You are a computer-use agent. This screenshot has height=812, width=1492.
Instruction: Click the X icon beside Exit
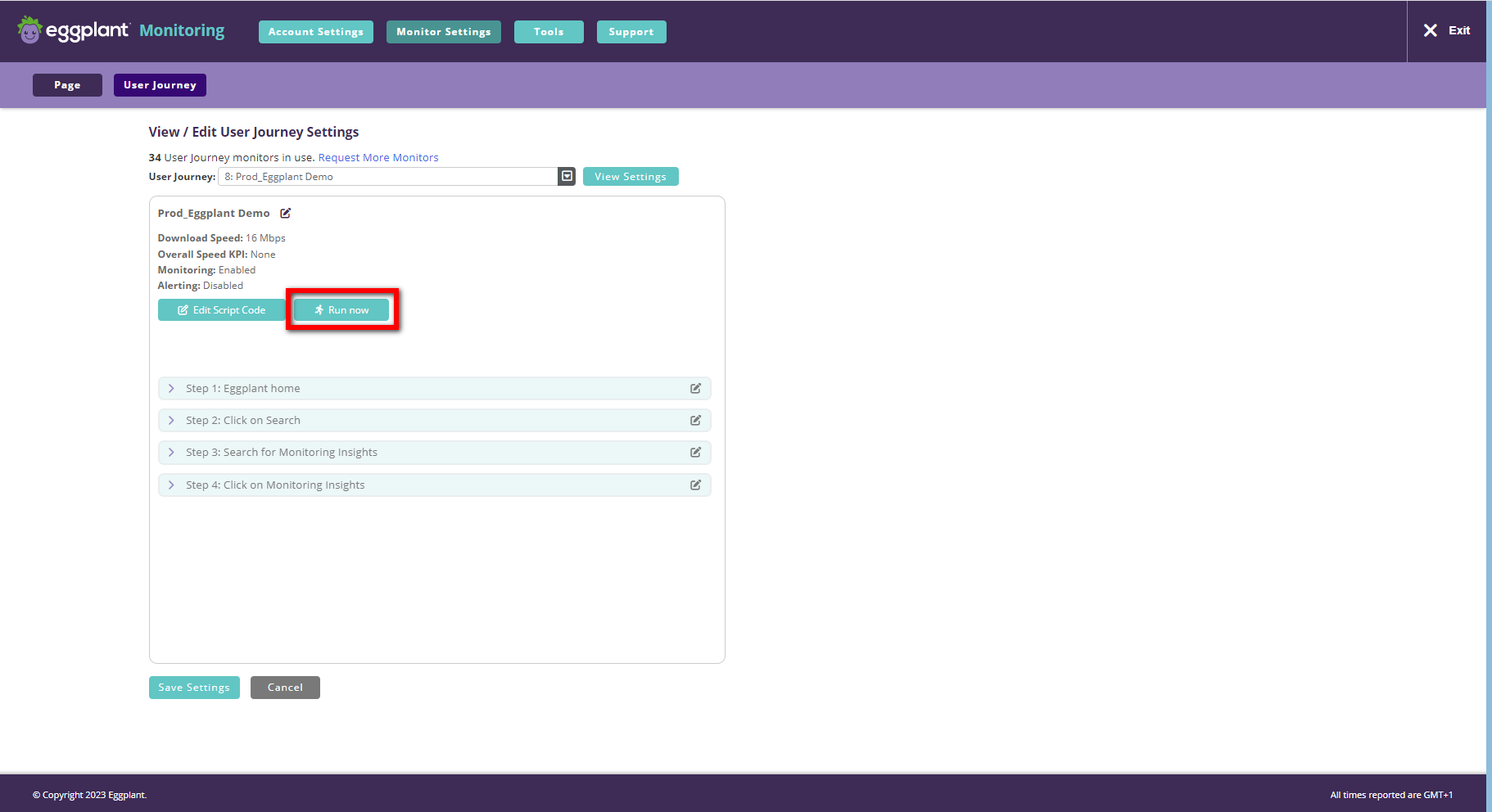point(1430,30)
